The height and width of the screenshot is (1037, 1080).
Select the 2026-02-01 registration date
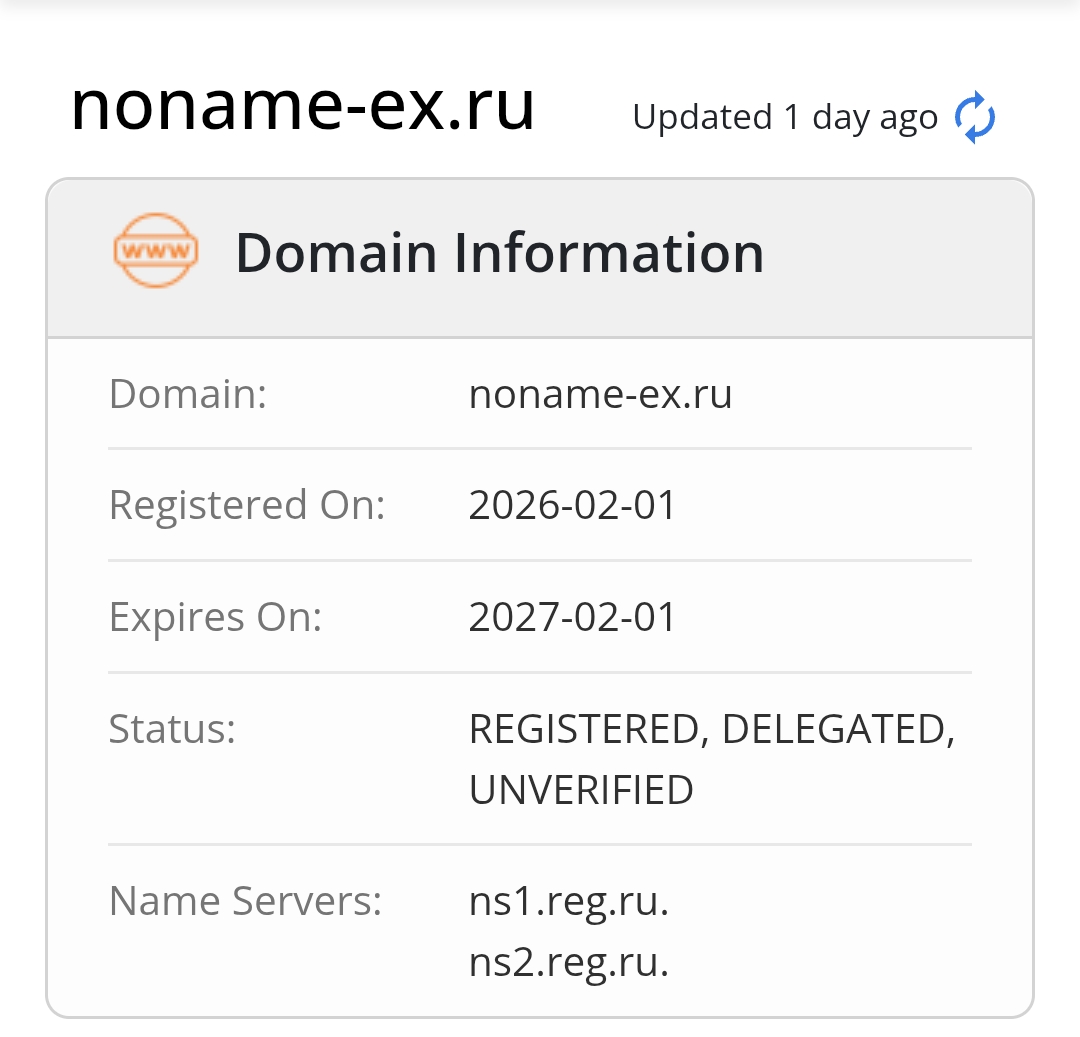tap(572, 505)
